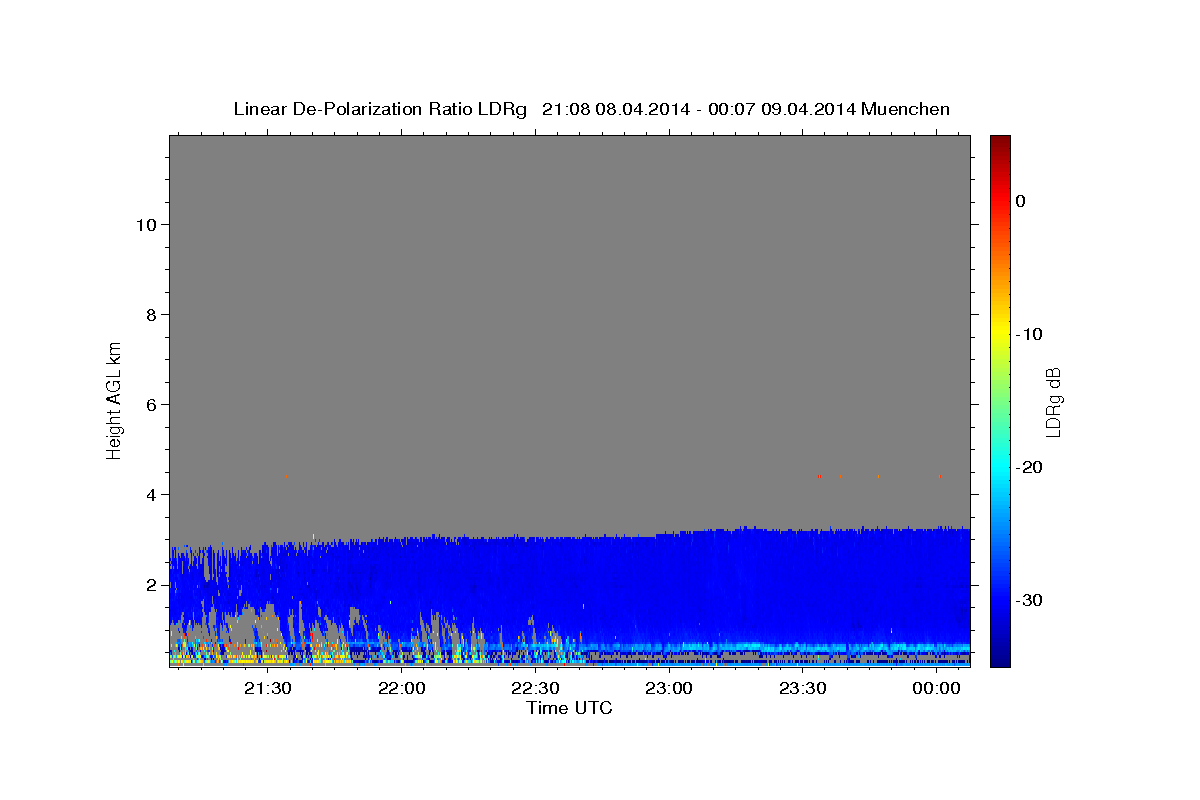The height and width of the screenshot is (800, 1200).
Task: Click the 'LDRg dB' colorbar label
Action: click(x=1052, y=402)
